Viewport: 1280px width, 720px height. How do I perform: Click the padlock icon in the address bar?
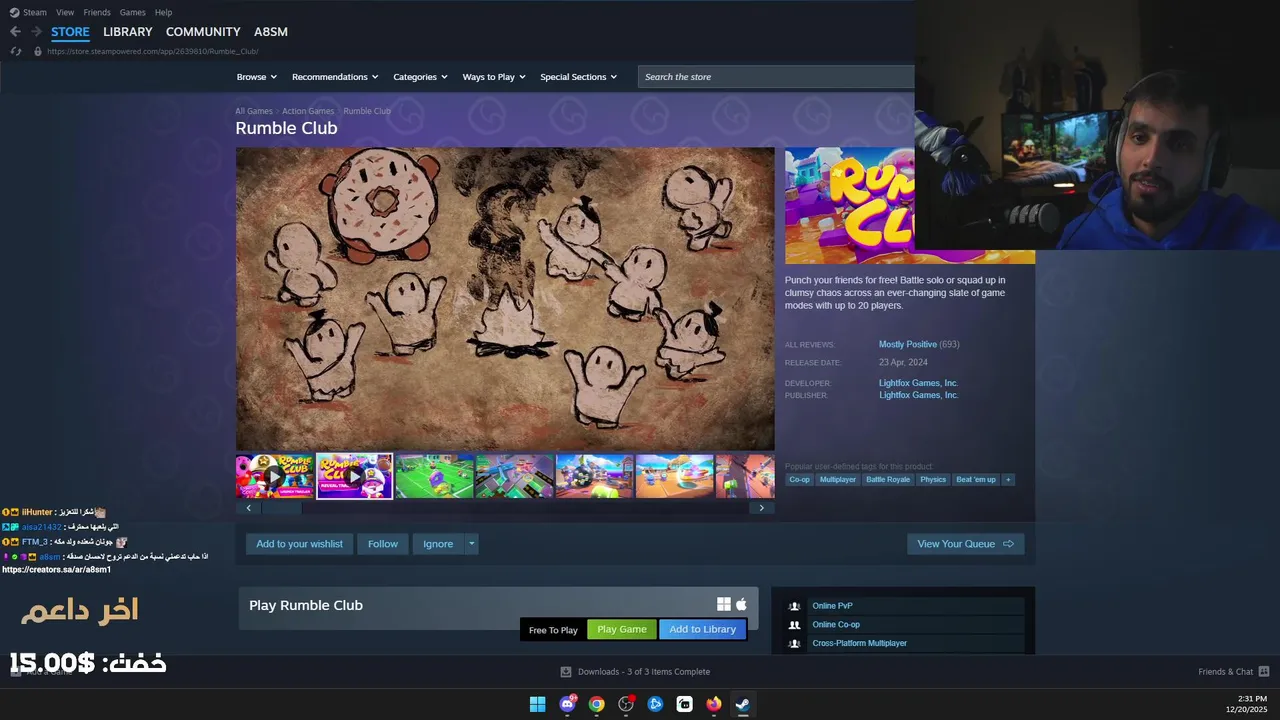point(38,51)
